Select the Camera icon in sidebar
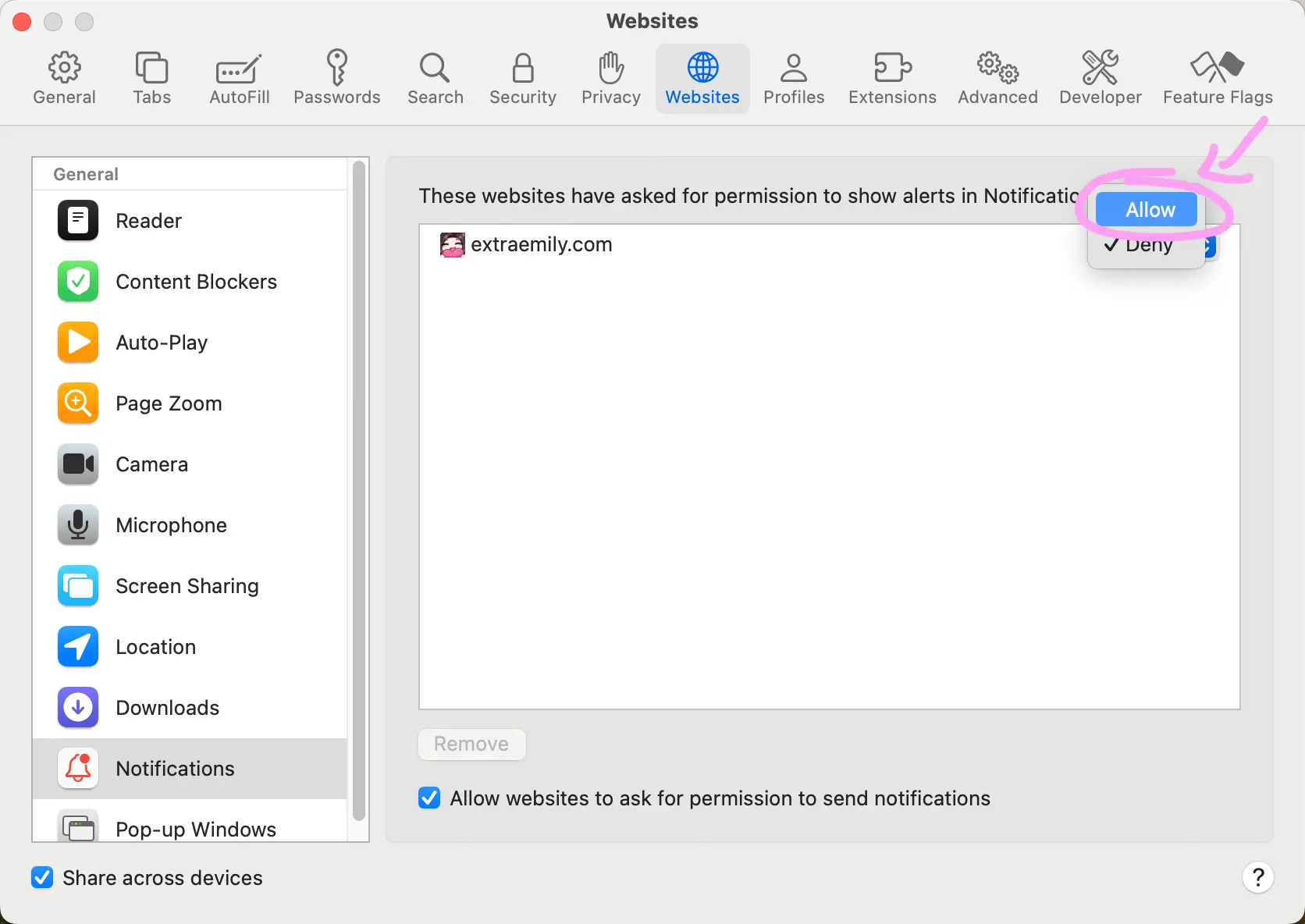The image size is (1305, 924). (78, 464)
